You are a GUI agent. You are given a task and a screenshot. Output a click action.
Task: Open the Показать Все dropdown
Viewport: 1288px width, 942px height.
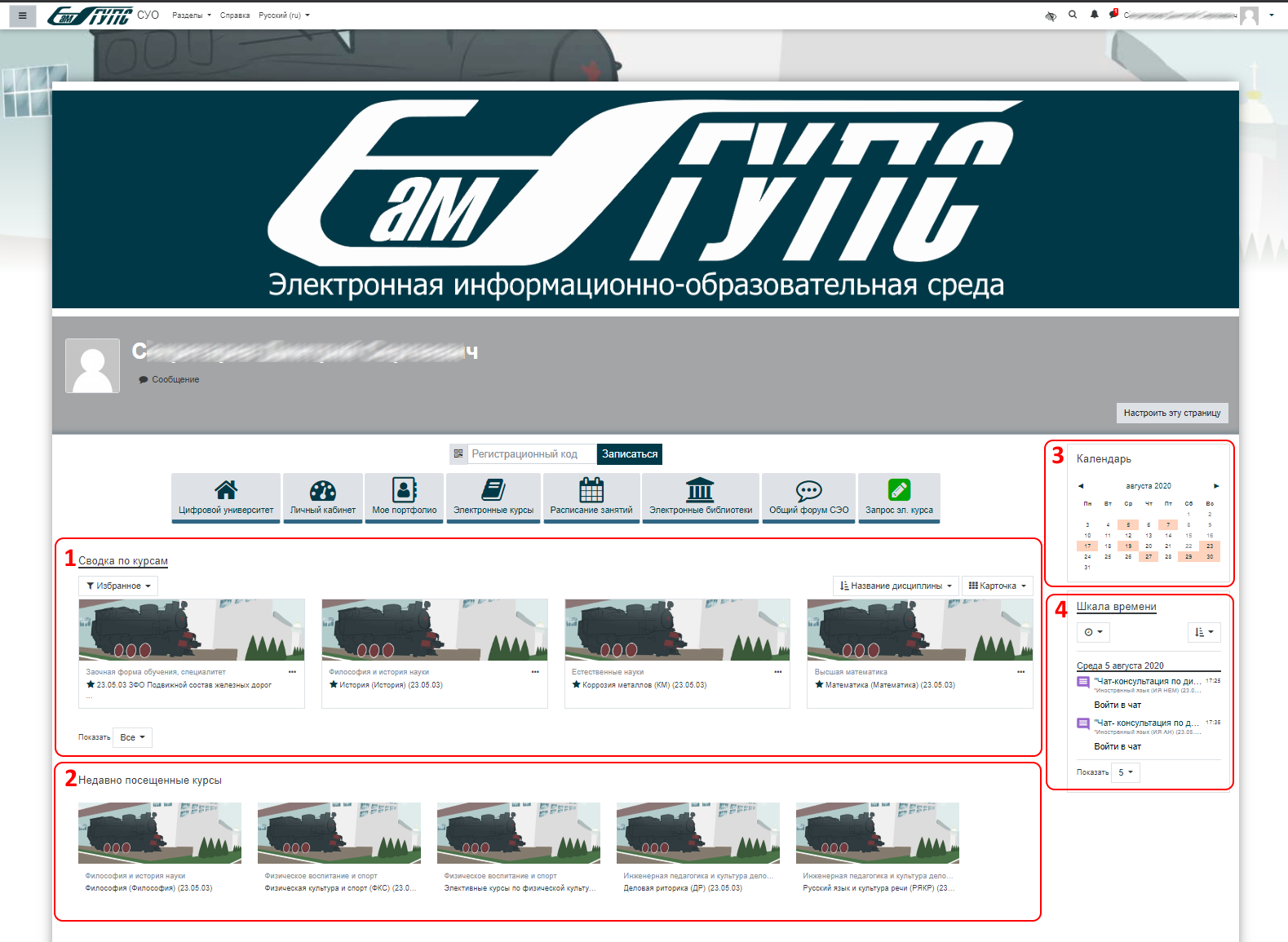click(x=132, y=738)
